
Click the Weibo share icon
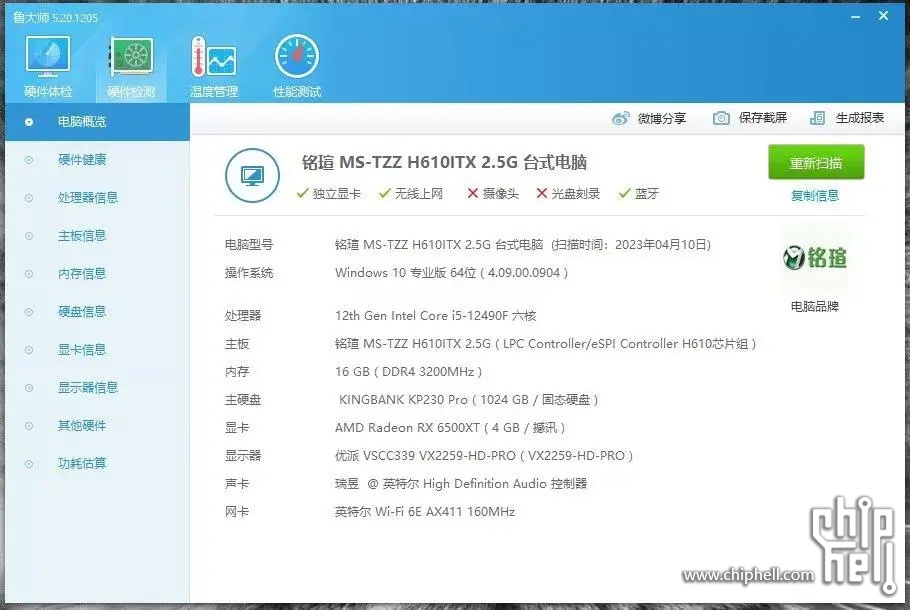tap(620, 118)
